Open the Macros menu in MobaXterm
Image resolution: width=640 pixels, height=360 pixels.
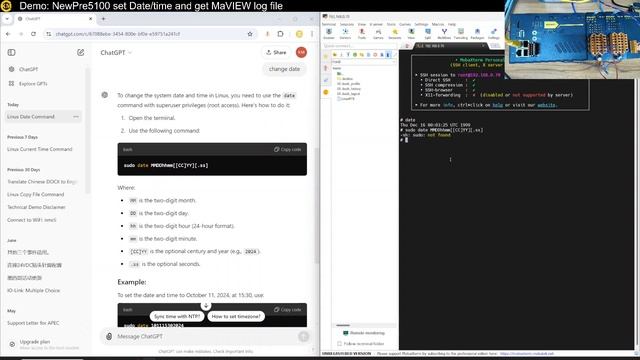pyautogui.click(x=438, y=24)
